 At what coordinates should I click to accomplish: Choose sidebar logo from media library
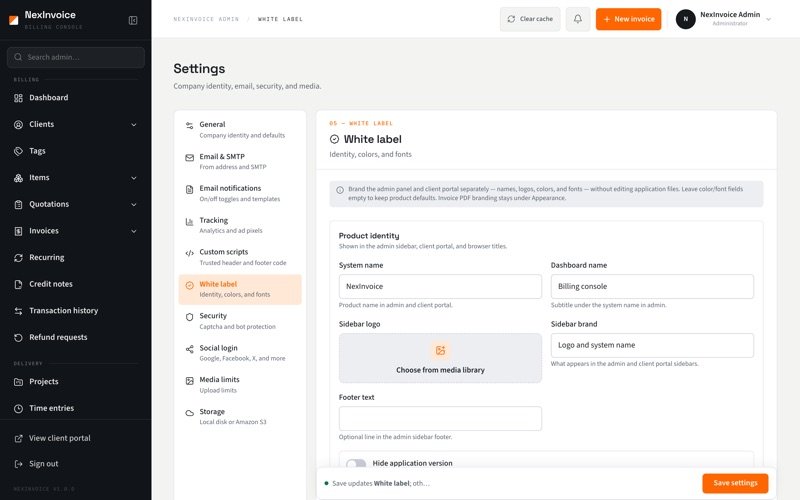coord(440,358)
